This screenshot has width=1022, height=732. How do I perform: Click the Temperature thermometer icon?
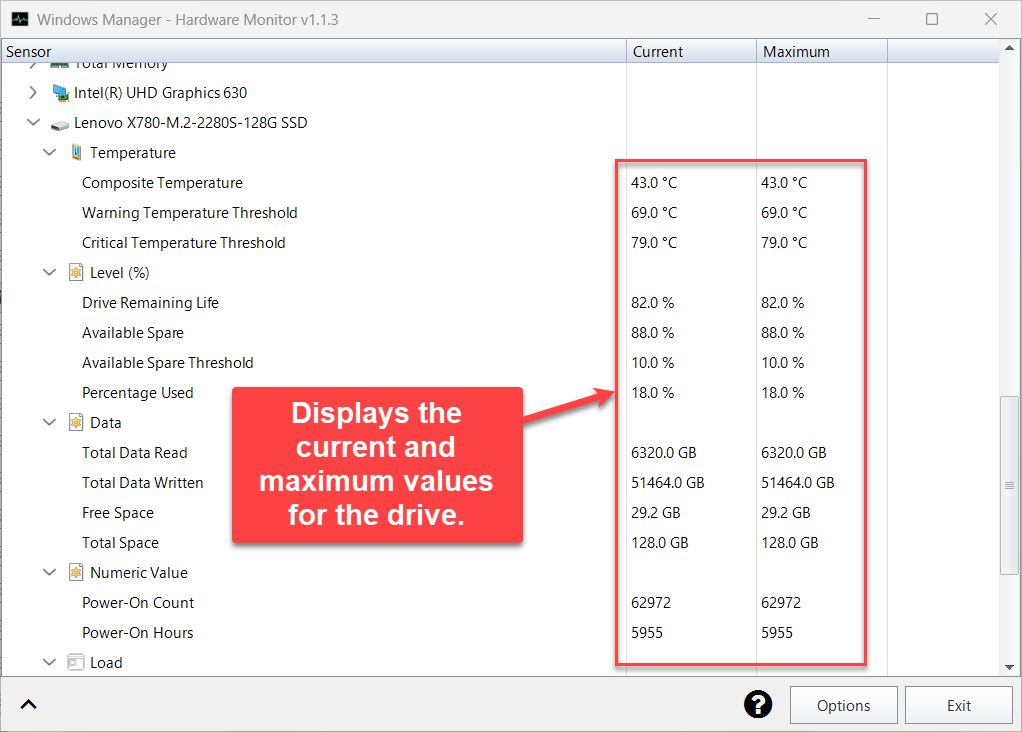coord(76,153)
